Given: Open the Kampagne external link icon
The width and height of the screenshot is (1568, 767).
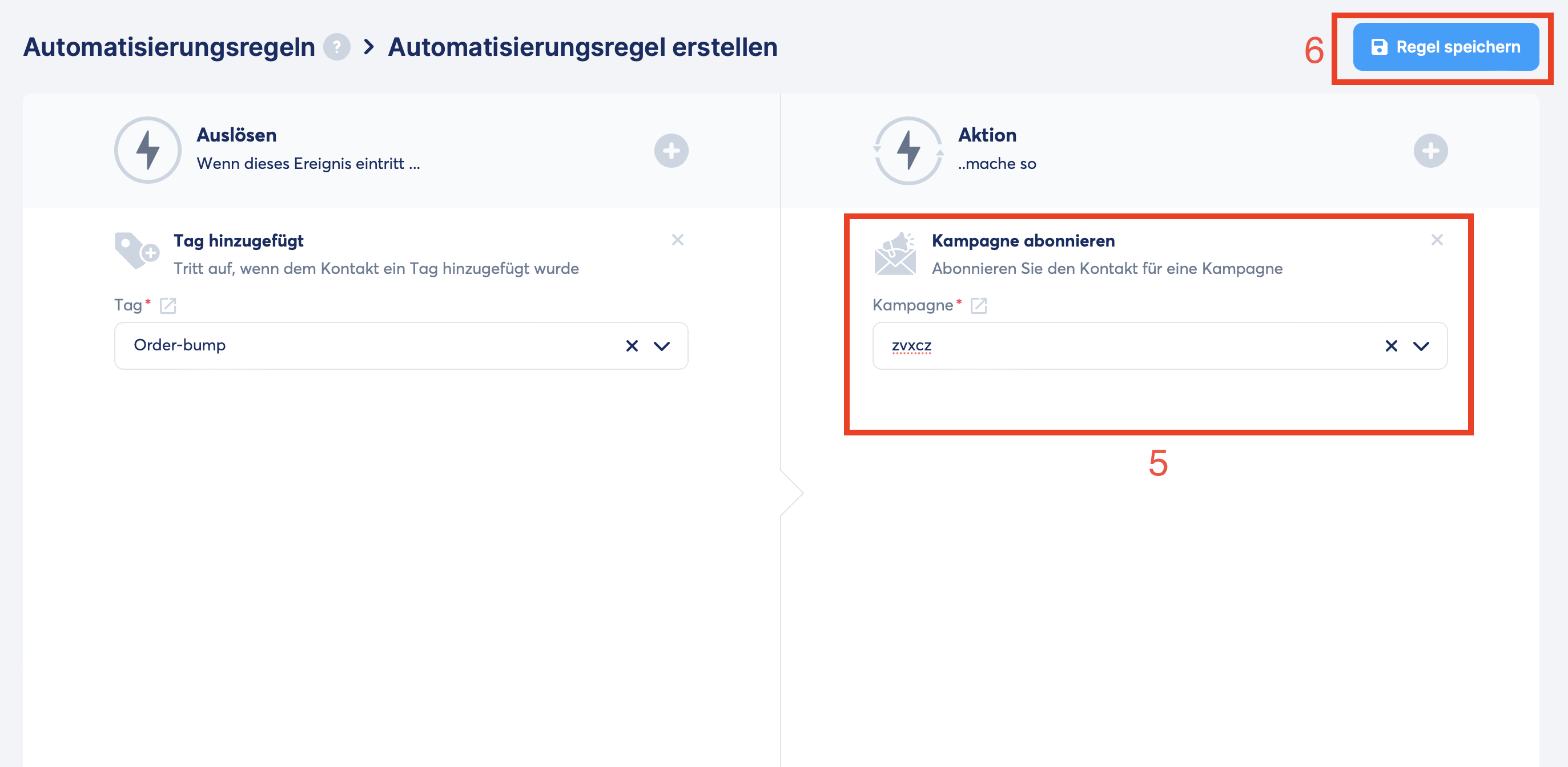Looking at the screenshot, I should (x=978, y=305).
